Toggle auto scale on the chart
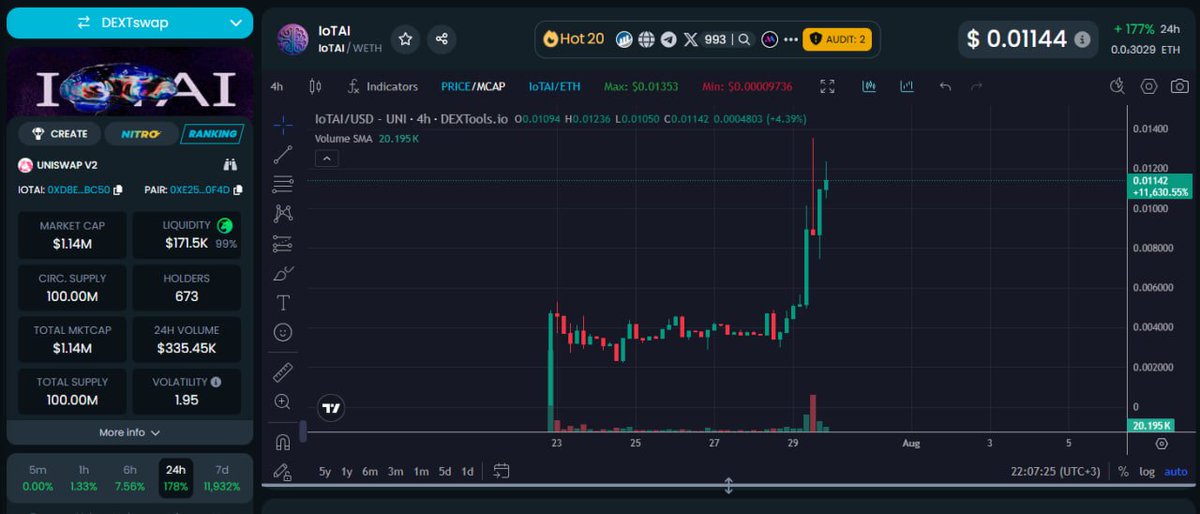Image resolution: width=1200 pixels, height=514 pixels. point(1176,471)
